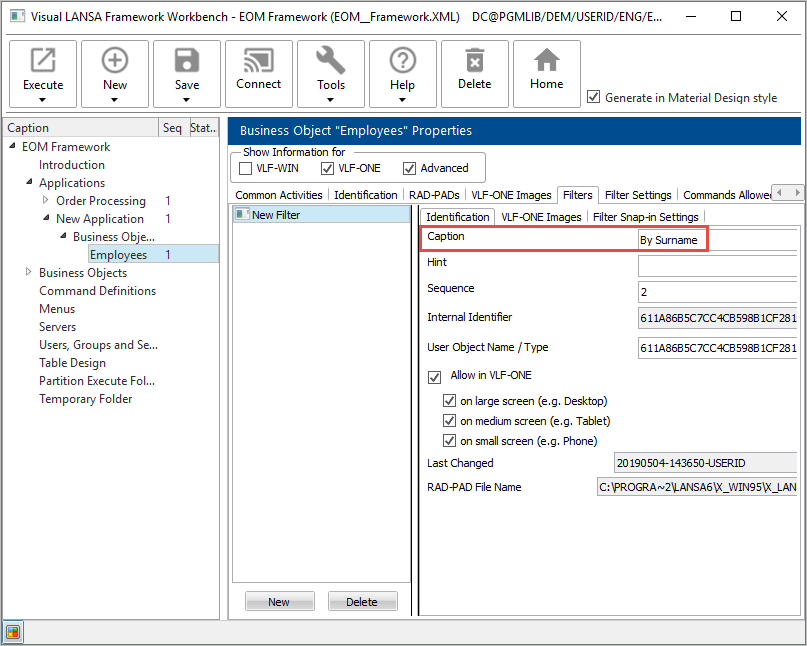Click the Delete trash can icon
Image resolution: width=807 pixels, height=646 pixels.
474,62
